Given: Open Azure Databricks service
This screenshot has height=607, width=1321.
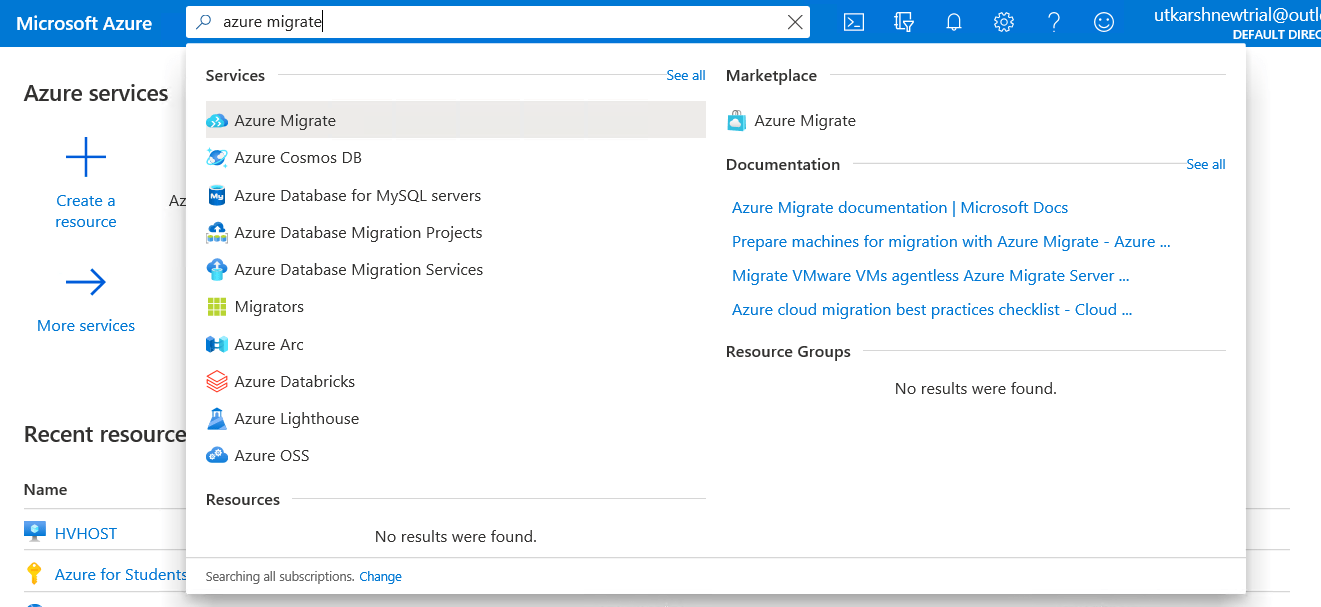Looking at the screenshot, I should pos(296,381).
